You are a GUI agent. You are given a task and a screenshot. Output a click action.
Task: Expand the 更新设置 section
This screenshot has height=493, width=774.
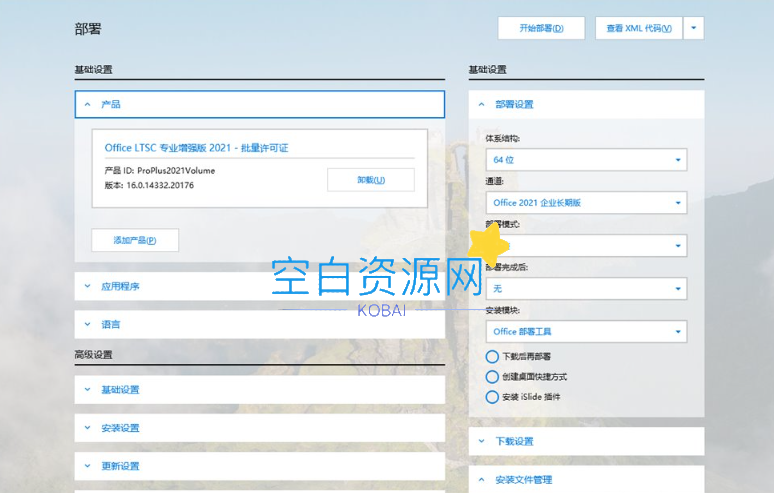(x=260, y=466)
